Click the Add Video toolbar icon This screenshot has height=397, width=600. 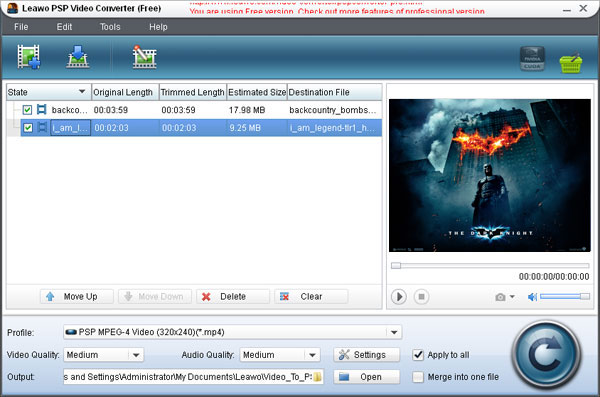point(29,57)
